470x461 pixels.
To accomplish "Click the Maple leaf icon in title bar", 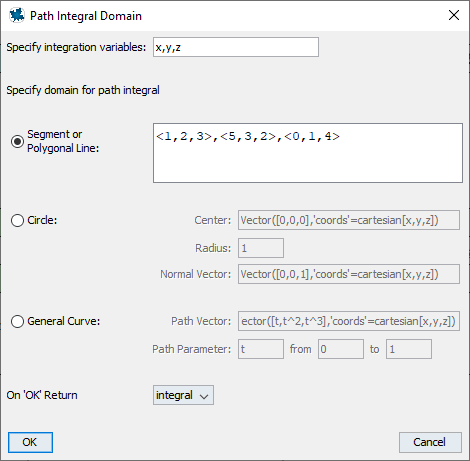I will point(17,16).
